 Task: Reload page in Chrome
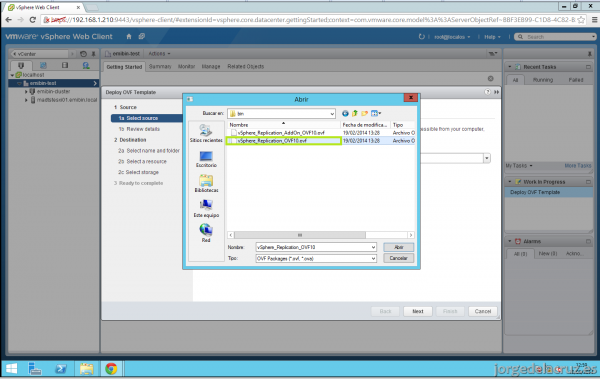pos(33,20)
